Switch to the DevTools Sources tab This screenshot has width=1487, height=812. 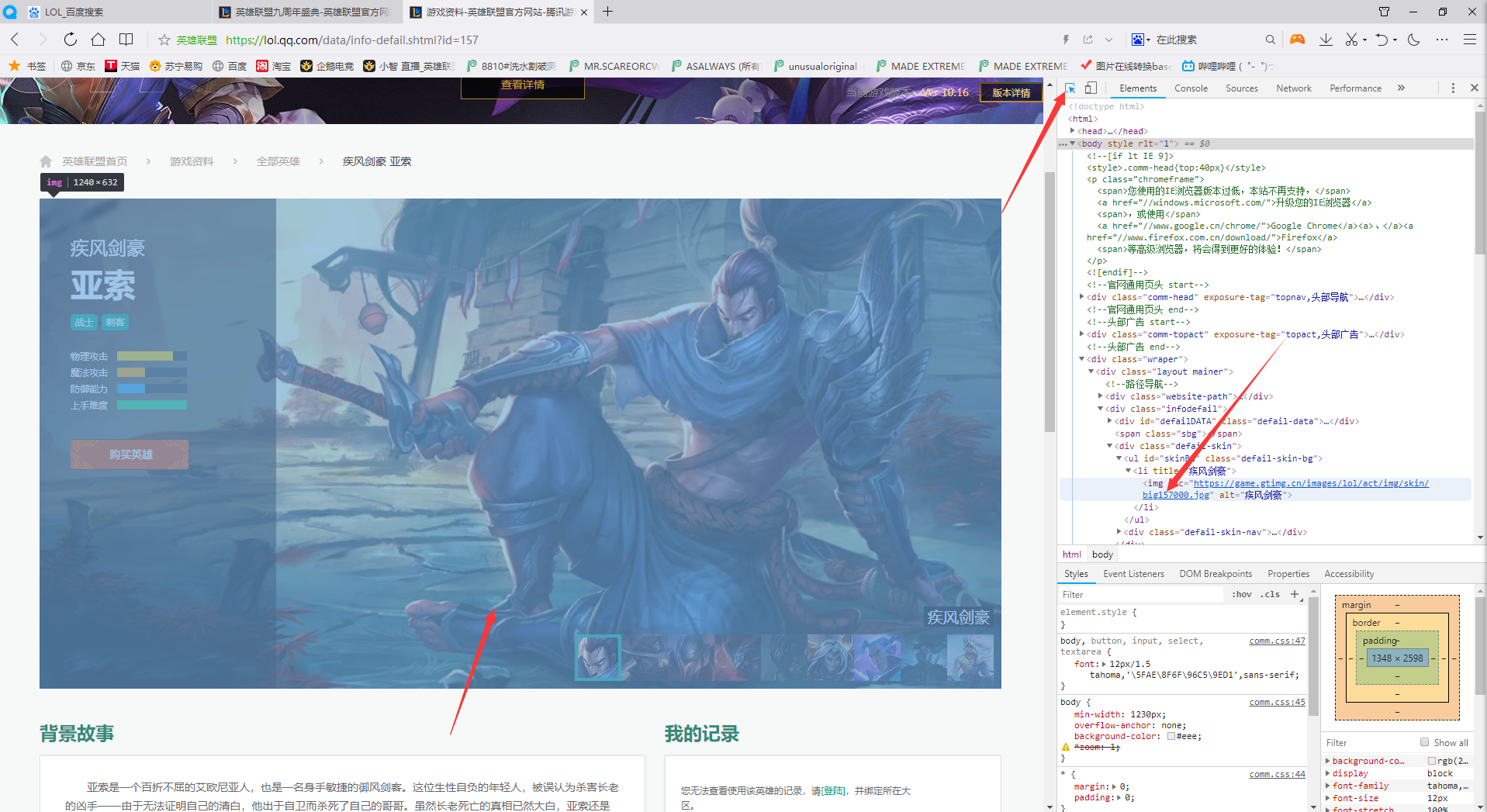click(1242, 88)
